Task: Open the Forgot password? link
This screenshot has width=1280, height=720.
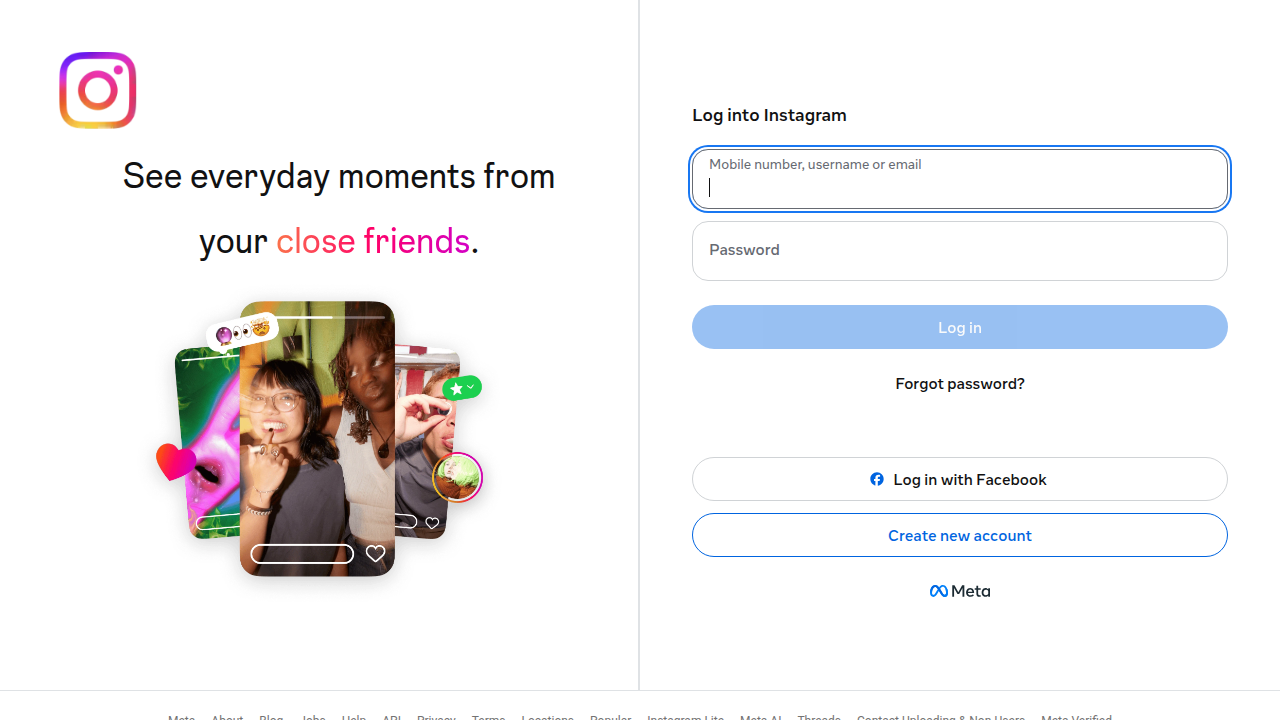Action: 960,384
